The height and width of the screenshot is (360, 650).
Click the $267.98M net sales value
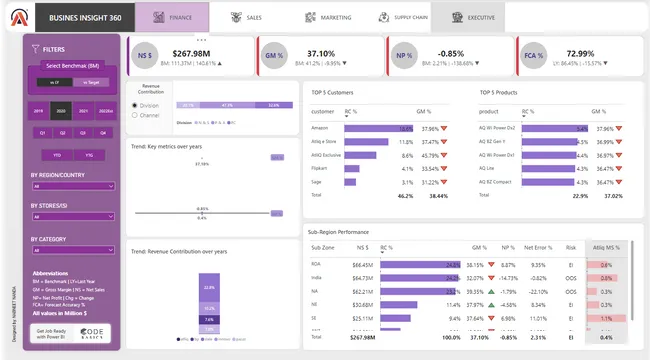pyautogui.click(x=191, y=54)
